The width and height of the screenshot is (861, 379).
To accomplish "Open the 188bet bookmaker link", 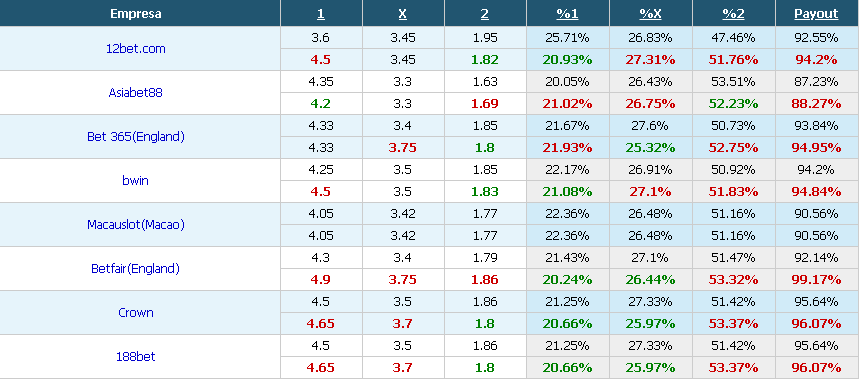I will tap(136, 356).
